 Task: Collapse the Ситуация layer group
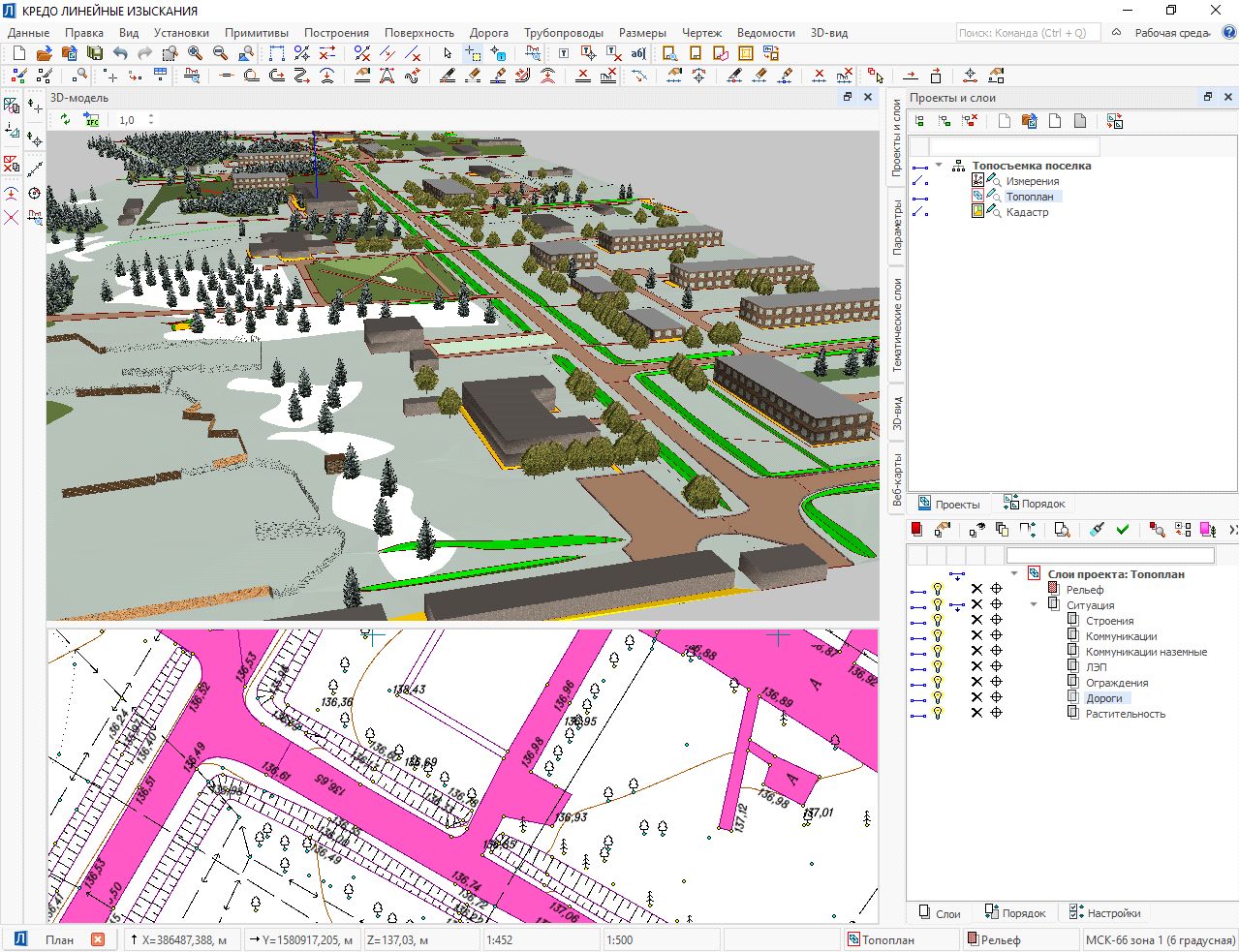(1034, 605)
